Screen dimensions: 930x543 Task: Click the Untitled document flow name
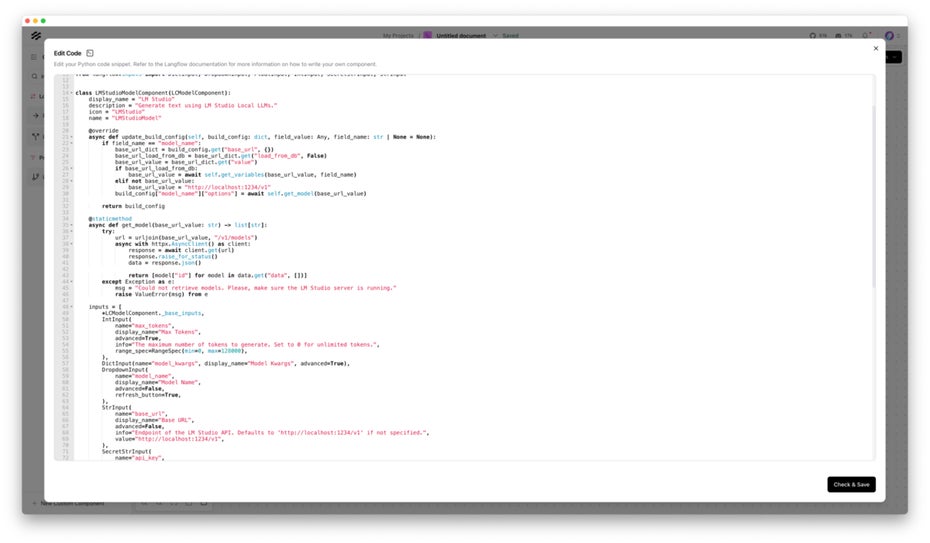point(461,36)
